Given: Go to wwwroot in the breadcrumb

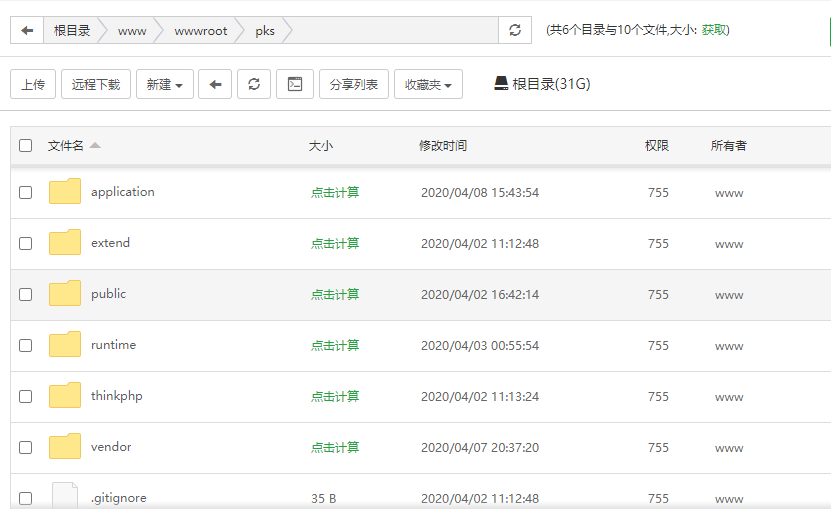Looking at the screenshot, I should point(201,31).
